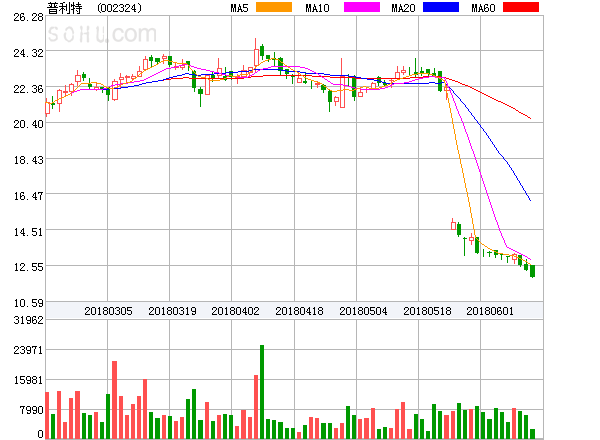Click the end of the blue MA20 line

(x=530, y=200)
